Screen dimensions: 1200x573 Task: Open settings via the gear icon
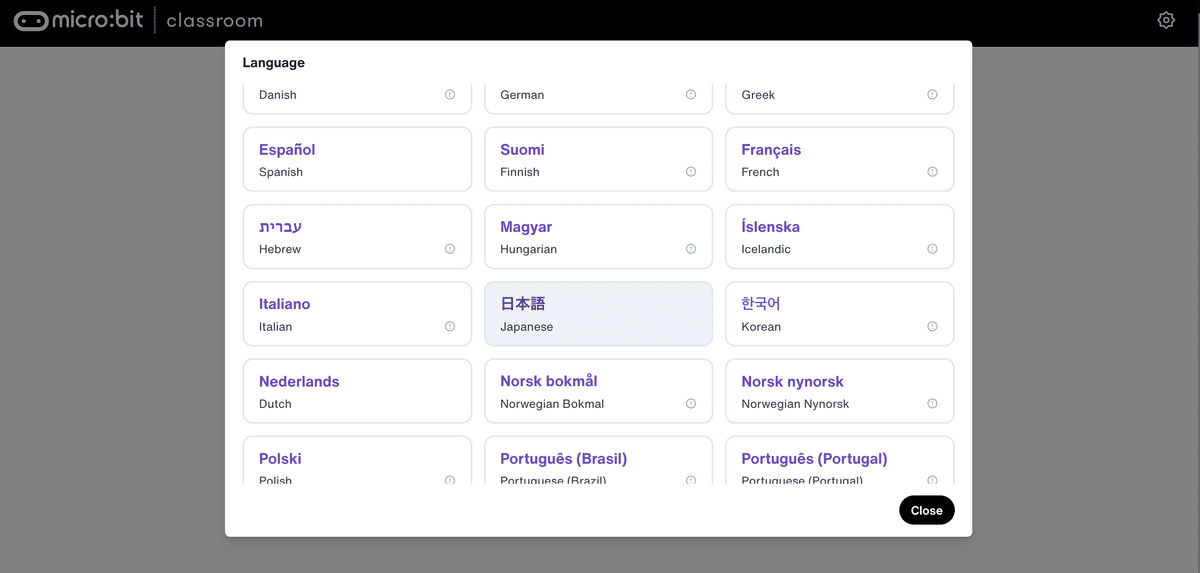(1166, 20)
